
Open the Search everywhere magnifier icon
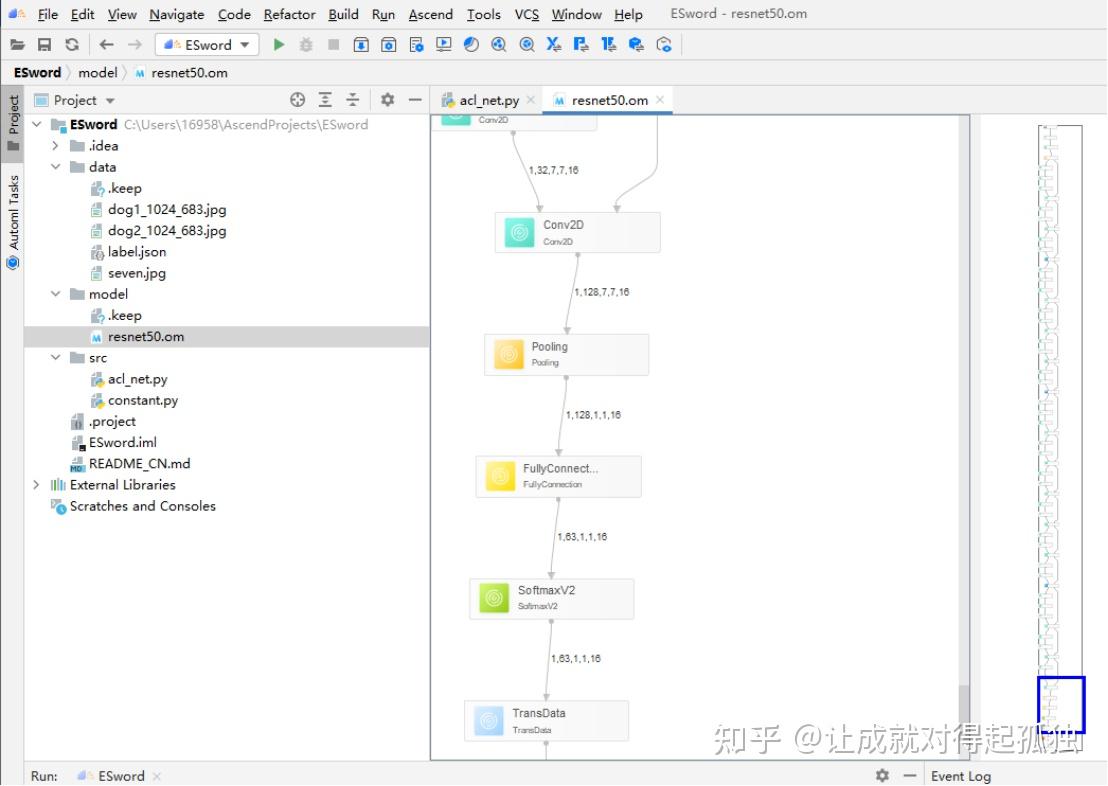pos(527,44)
